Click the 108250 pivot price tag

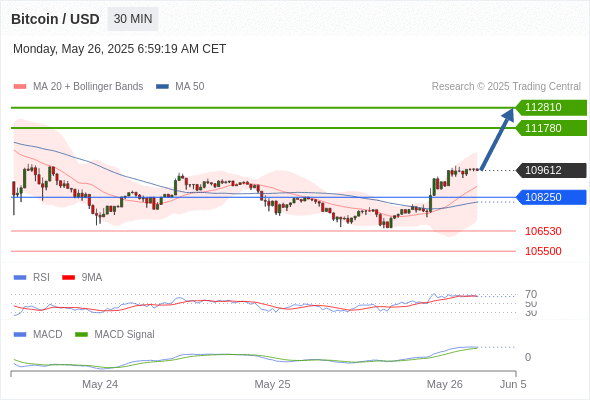click(551, 197)
